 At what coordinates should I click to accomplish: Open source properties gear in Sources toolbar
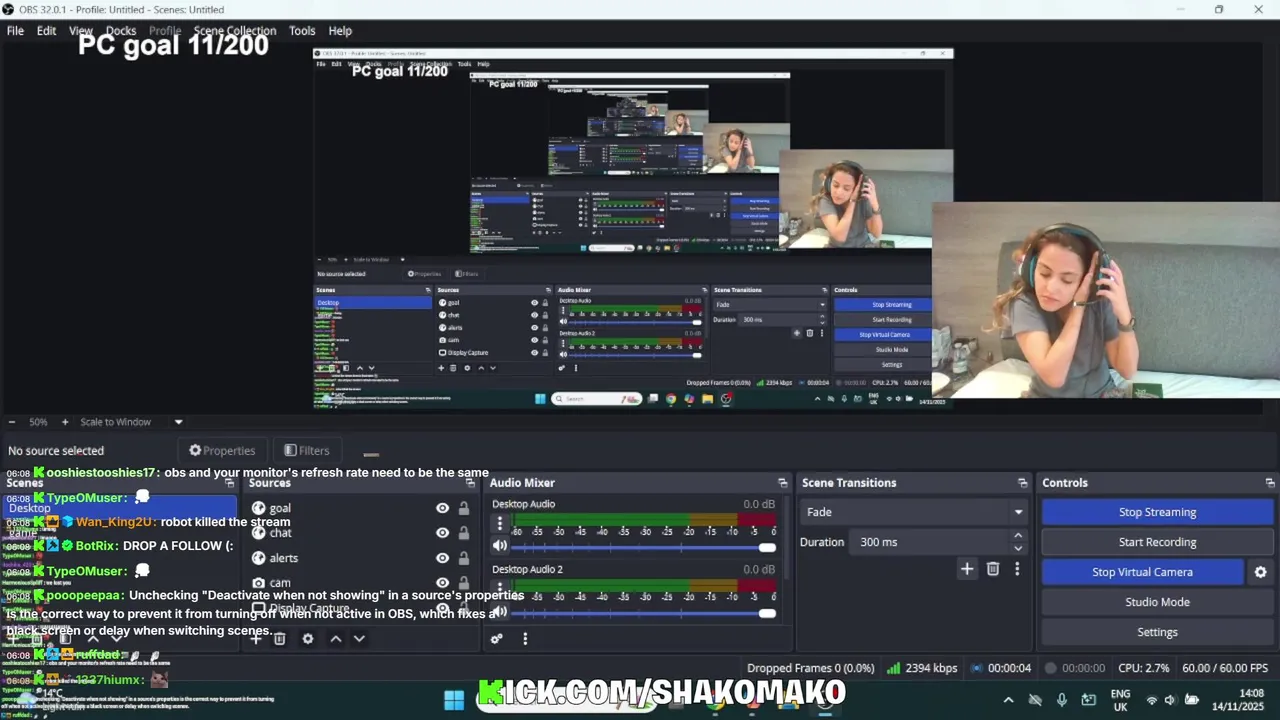click(308, 639)
